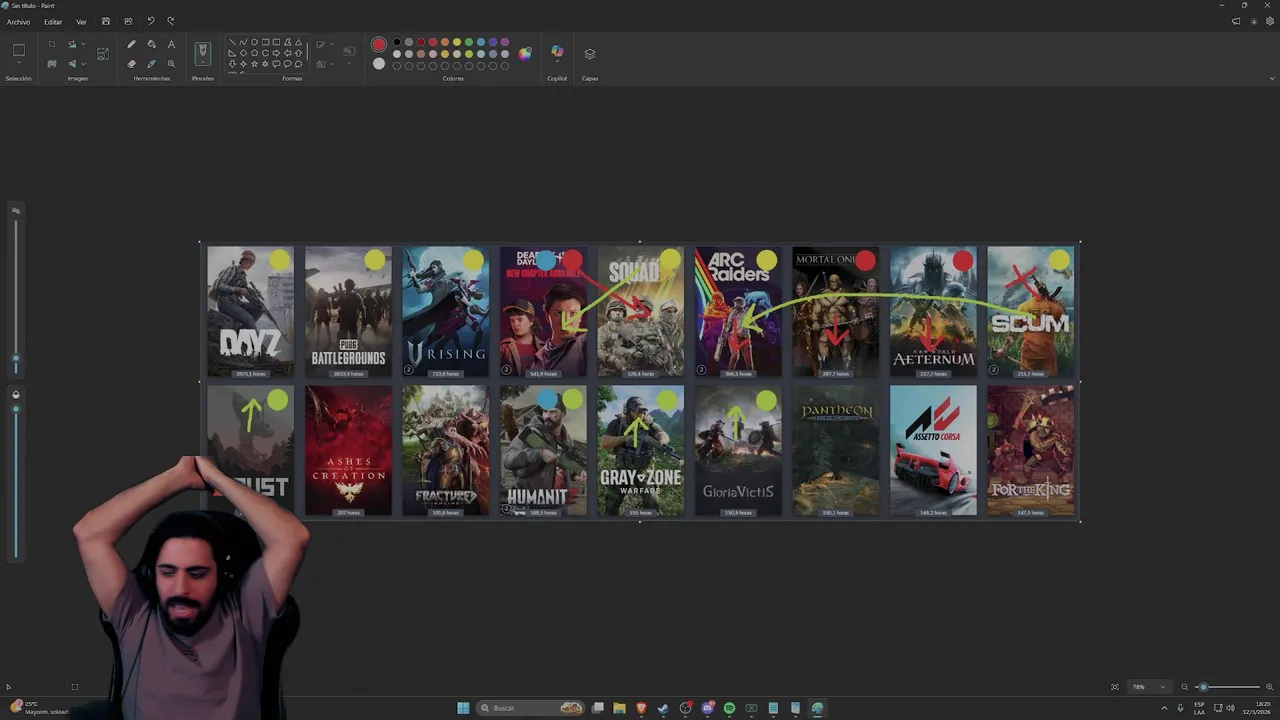This screenshot has height=720, width=1280.
Task: Click the Fit to window icon
Action: (x=1115, y=687)
